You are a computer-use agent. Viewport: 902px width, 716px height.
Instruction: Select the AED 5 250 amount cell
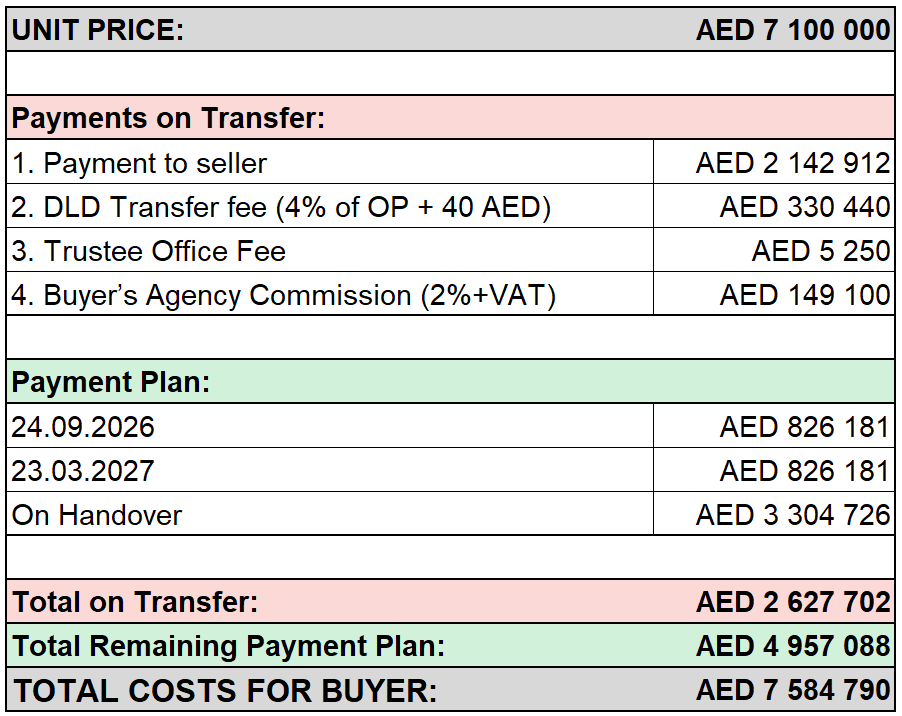click(x=774, y=250)
